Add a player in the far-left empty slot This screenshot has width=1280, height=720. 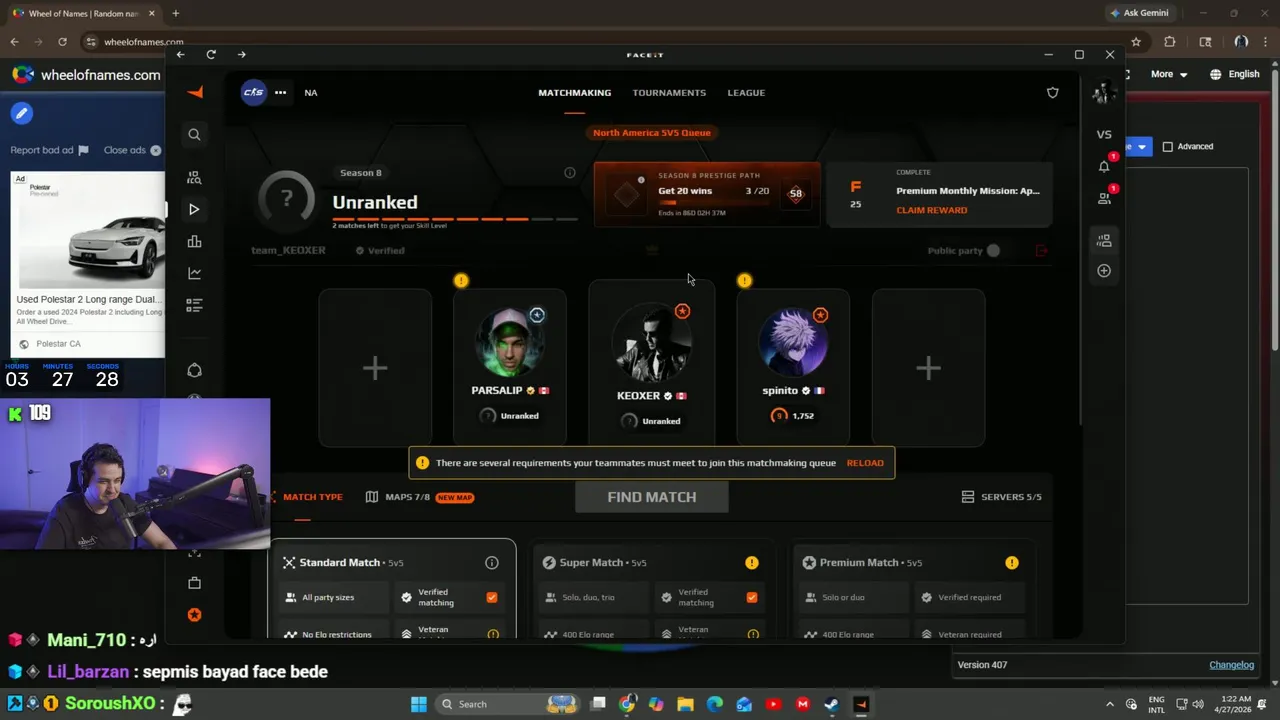coord(375,368)
